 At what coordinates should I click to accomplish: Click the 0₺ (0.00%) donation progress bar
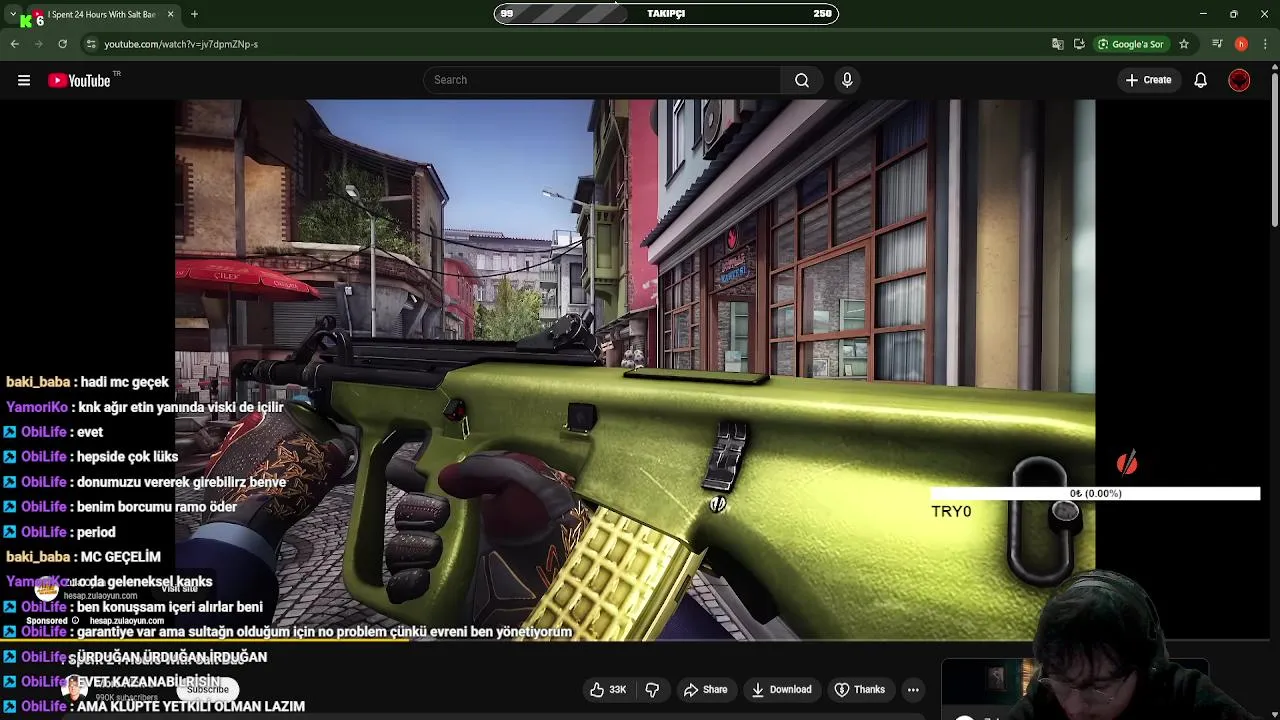pos(1095,494)
